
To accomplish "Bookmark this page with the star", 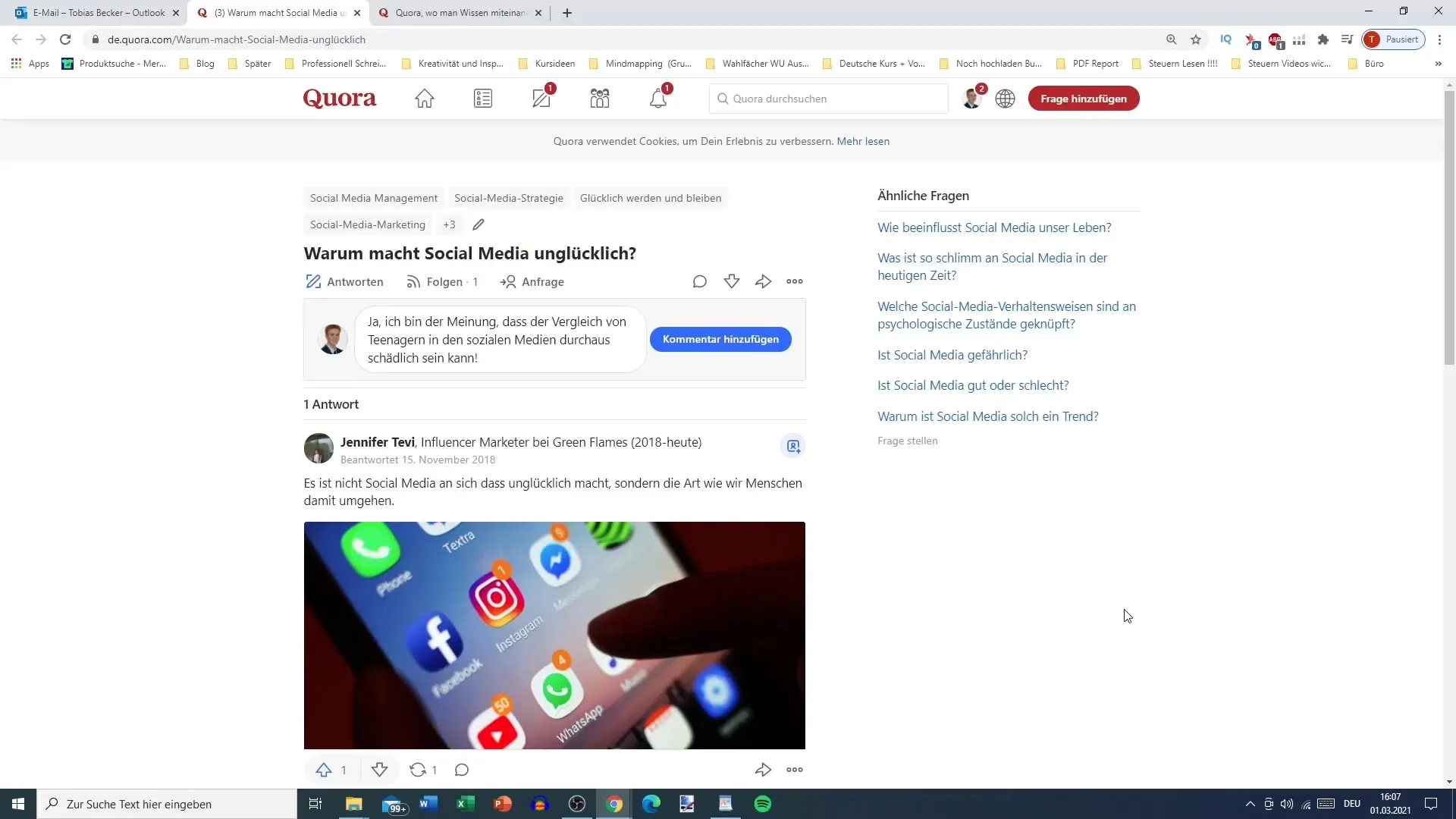I will tap(1196, 39).
